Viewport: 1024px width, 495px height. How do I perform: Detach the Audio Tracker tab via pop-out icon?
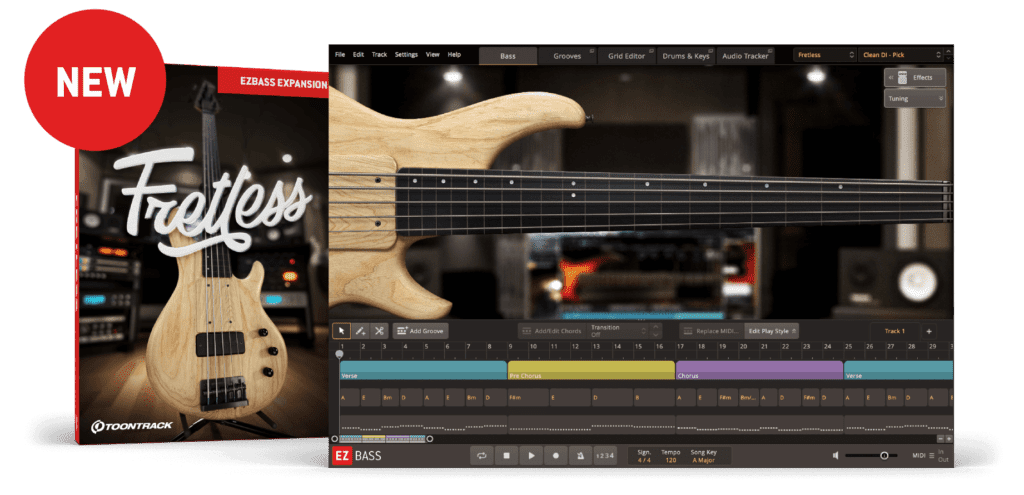pos(771,51)
